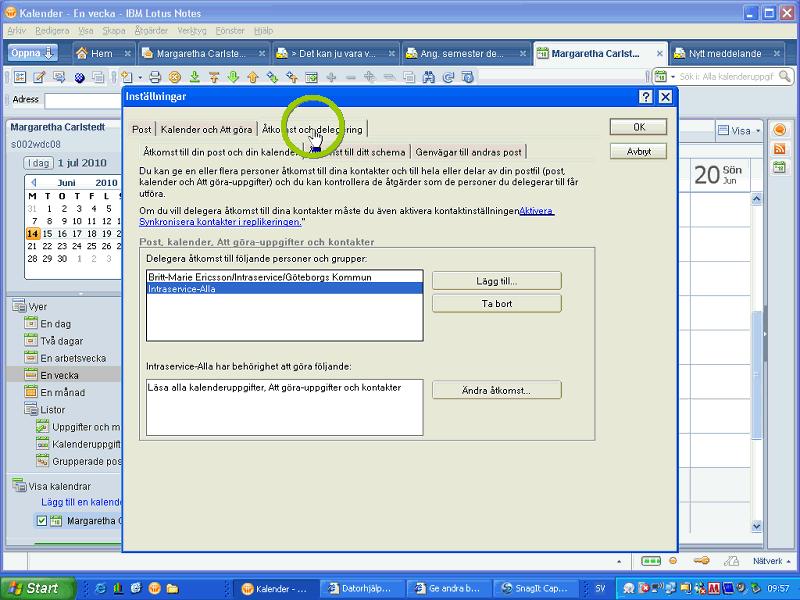This screenshot has height=600, width=800.
Task: Click the orange round stop icon in the toolbar
Action: tap(174, 77)
